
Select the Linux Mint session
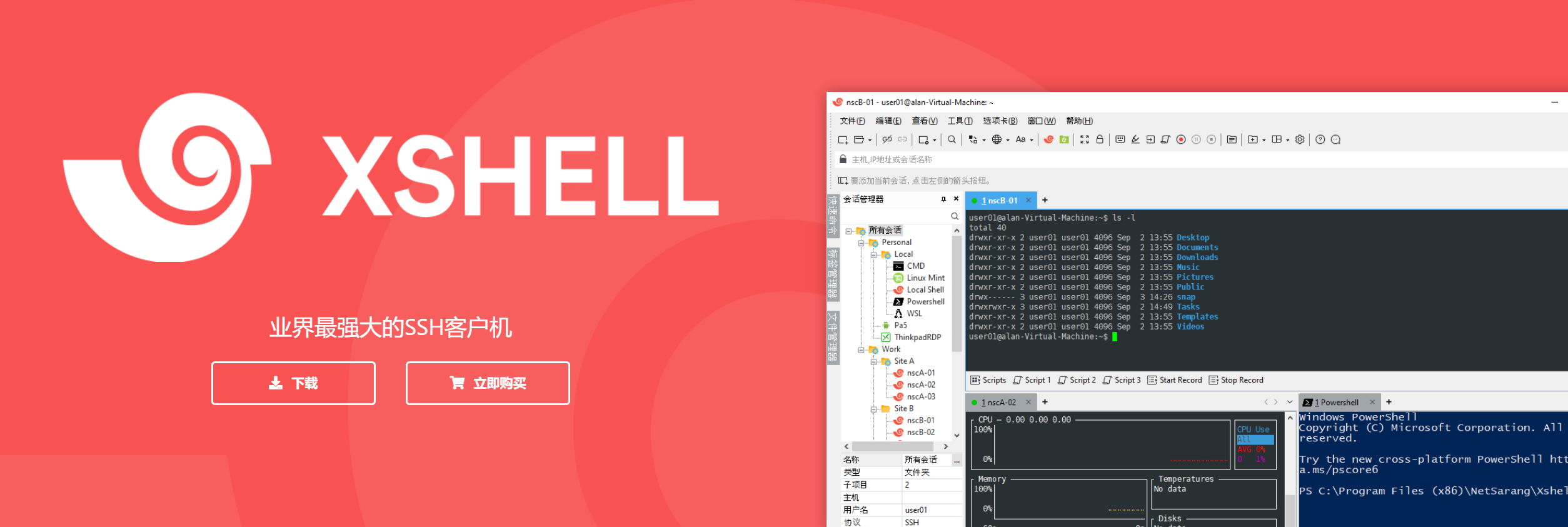919,278
